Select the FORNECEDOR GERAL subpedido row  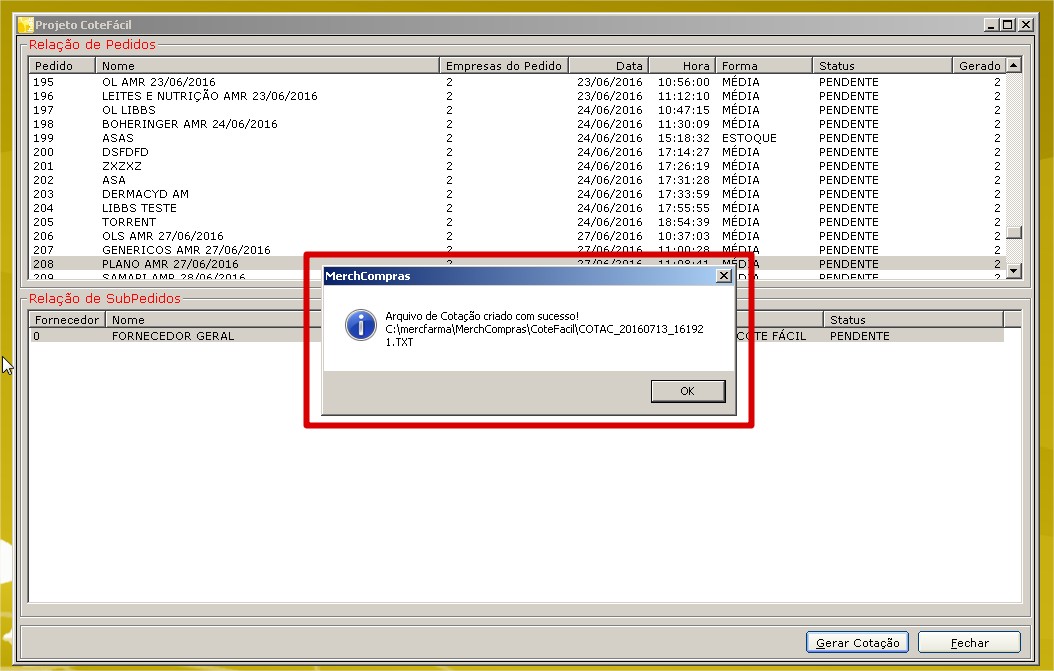172,336
